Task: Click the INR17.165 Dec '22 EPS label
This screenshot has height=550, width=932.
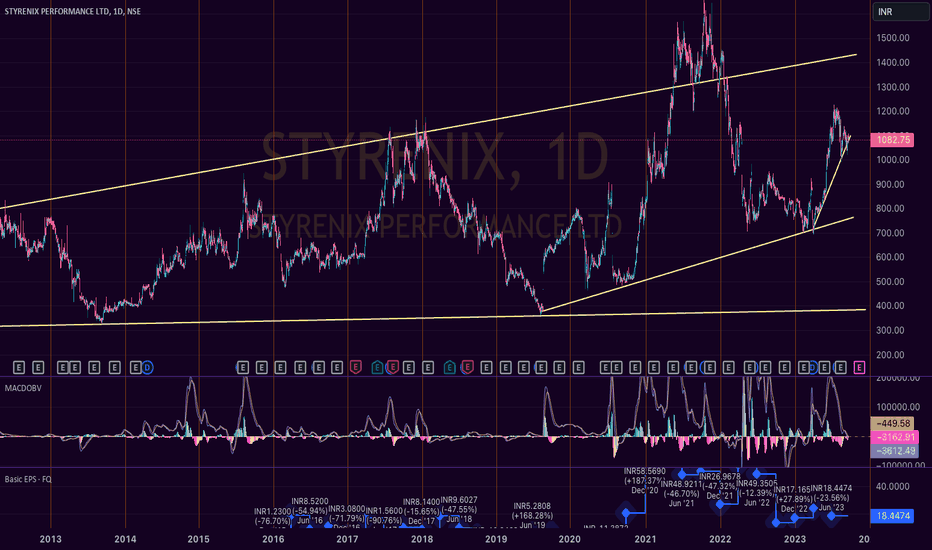Action: [794, 499]
